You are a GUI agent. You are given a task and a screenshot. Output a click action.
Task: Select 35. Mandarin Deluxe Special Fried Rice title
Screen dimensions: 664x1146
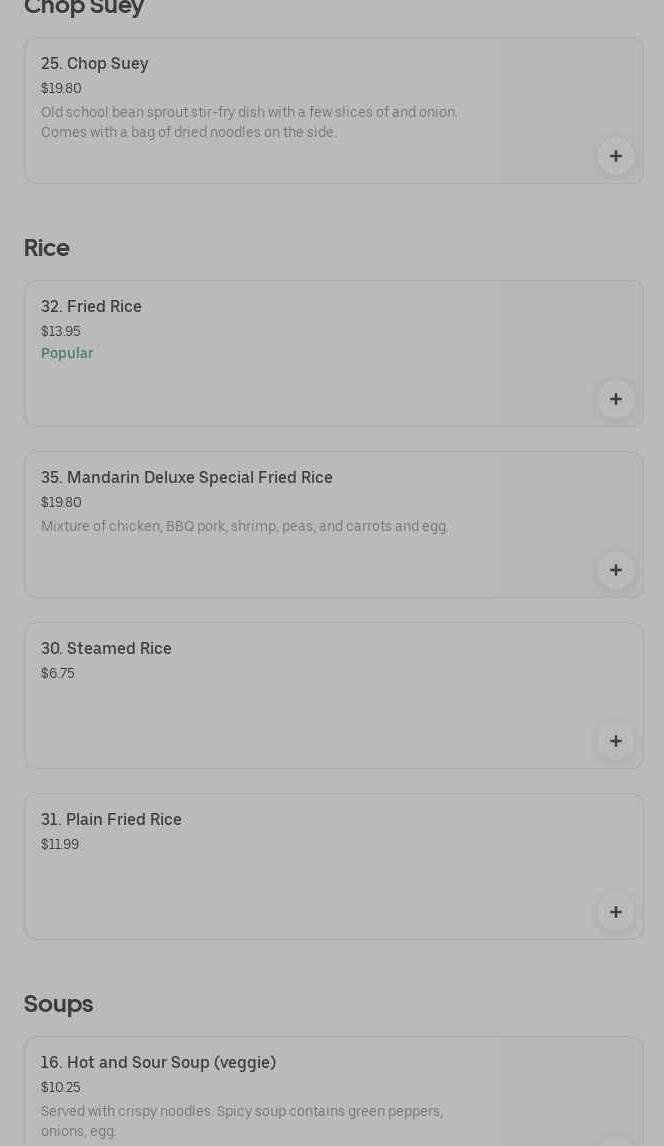tap(187, 478)
